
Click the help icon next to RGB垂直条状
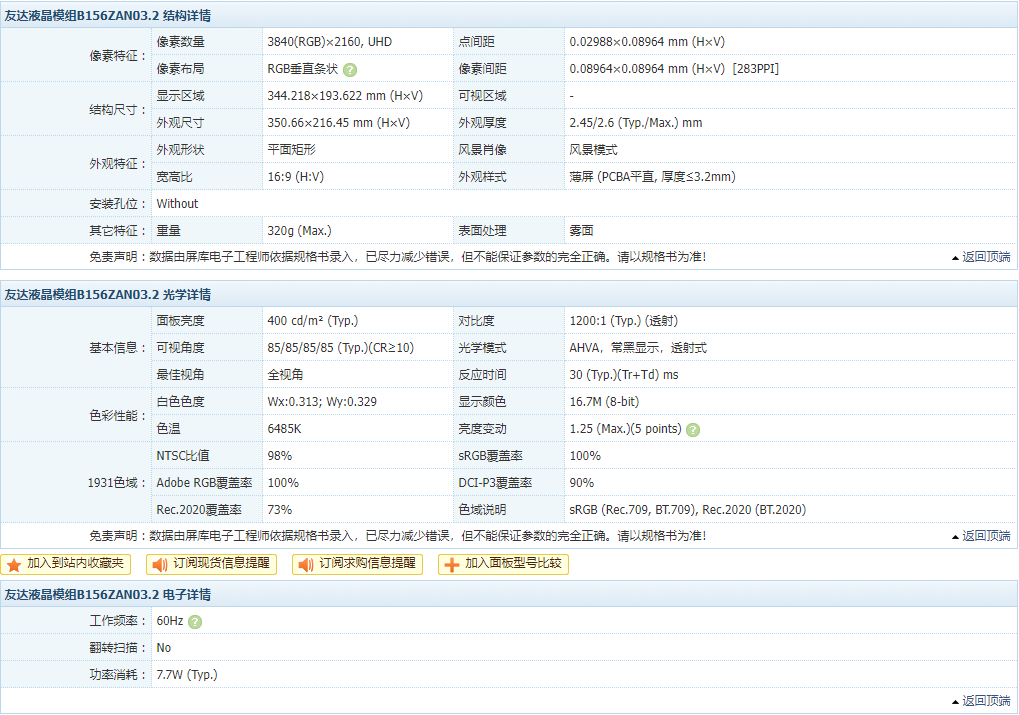350,70
